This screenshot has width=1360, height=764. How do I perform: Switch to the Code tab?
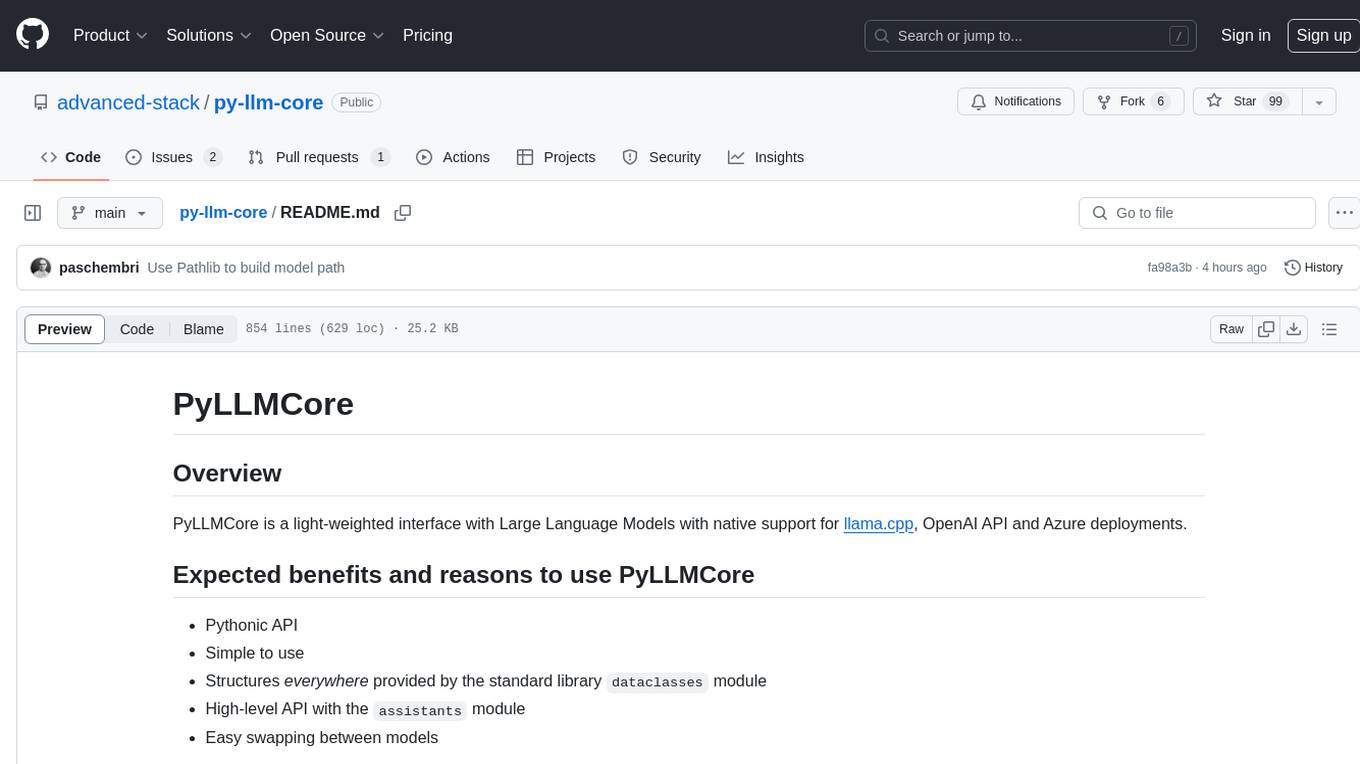click(71, 157)
